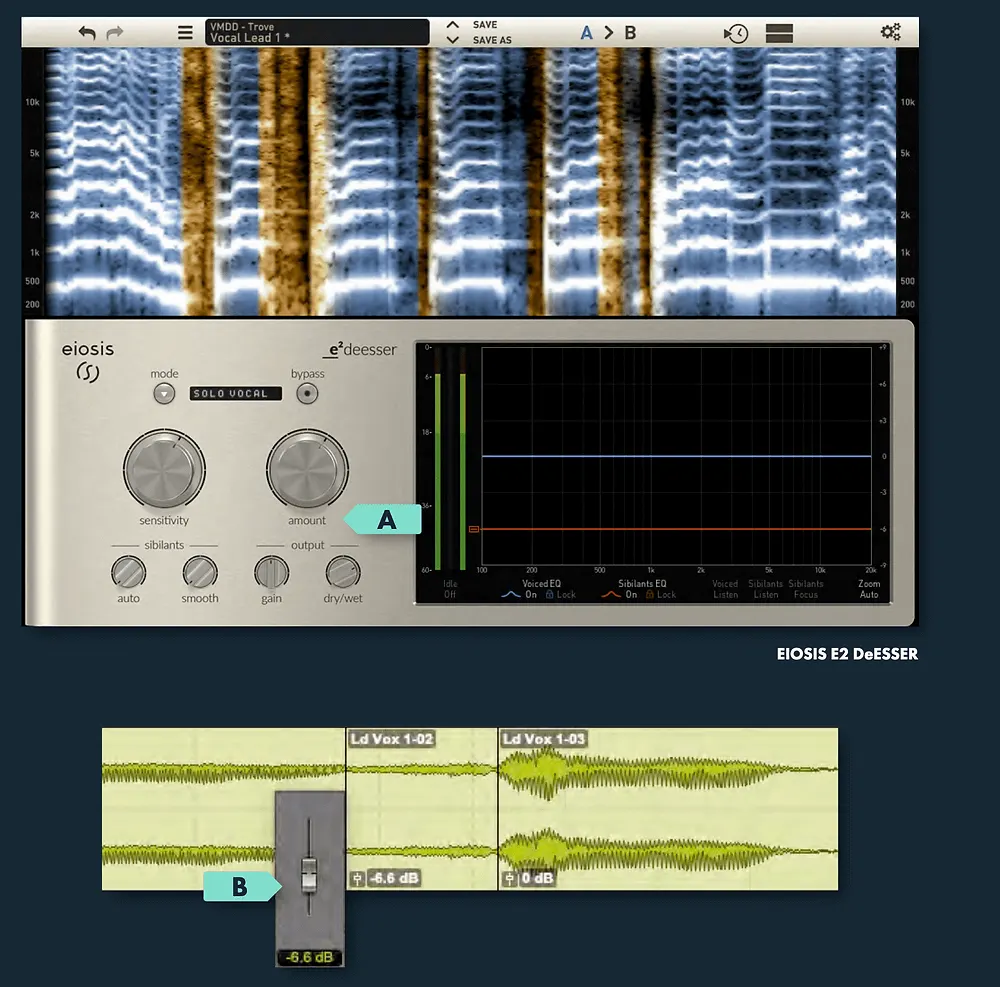Switch to the B comparison state
The height and width of the screenshot is (987, 1000).
coord(630,33)
